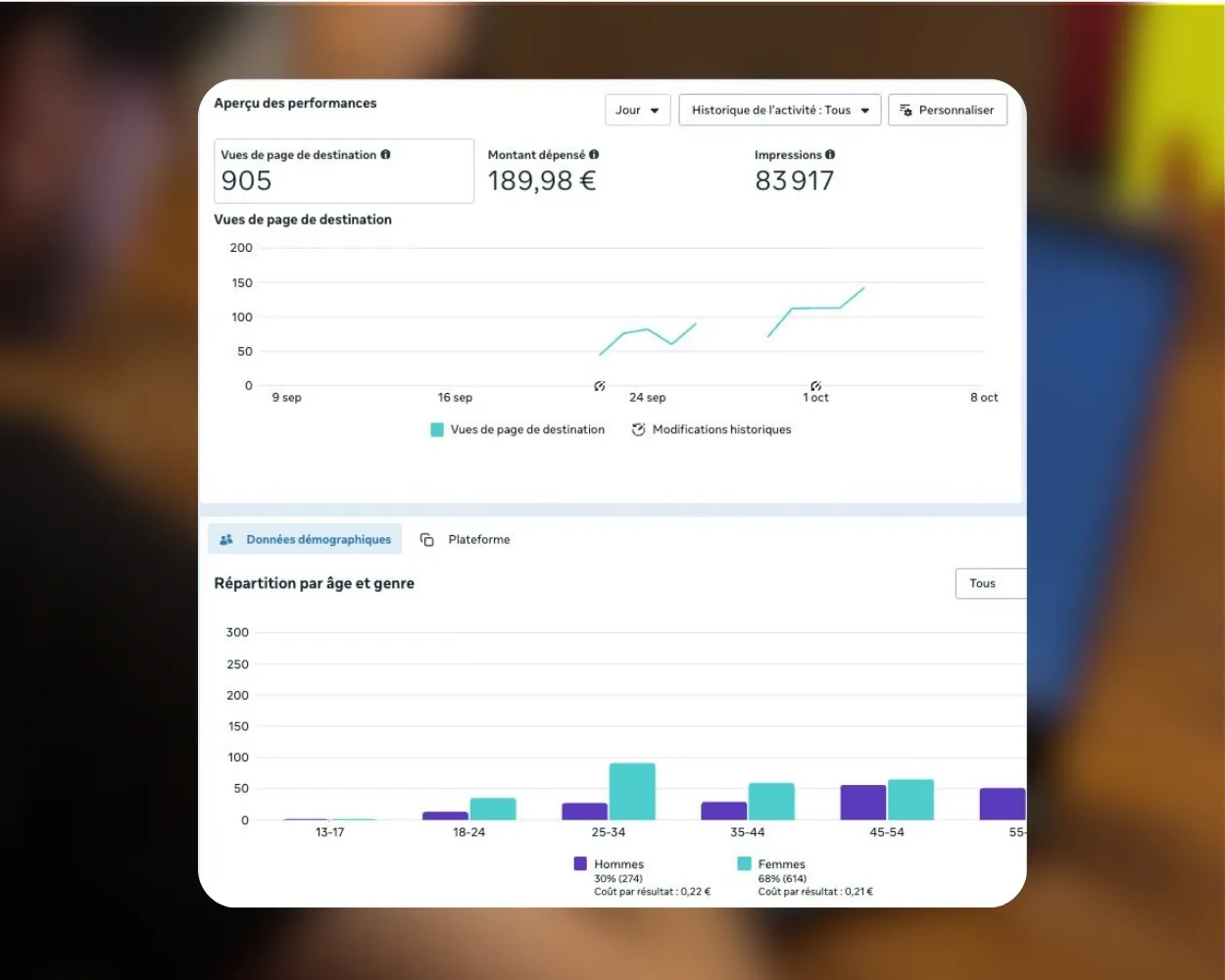Viewport: 1225px width, 980px height.
Task: Click info icon next to Vues de page de destination
Action: (x=385, y=154)
